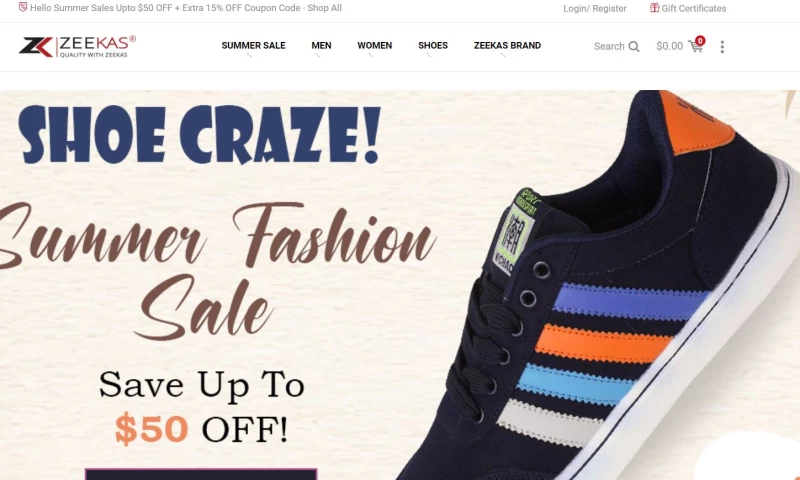
Task: Click the Zeekas logo
Action: coord(77,47)
